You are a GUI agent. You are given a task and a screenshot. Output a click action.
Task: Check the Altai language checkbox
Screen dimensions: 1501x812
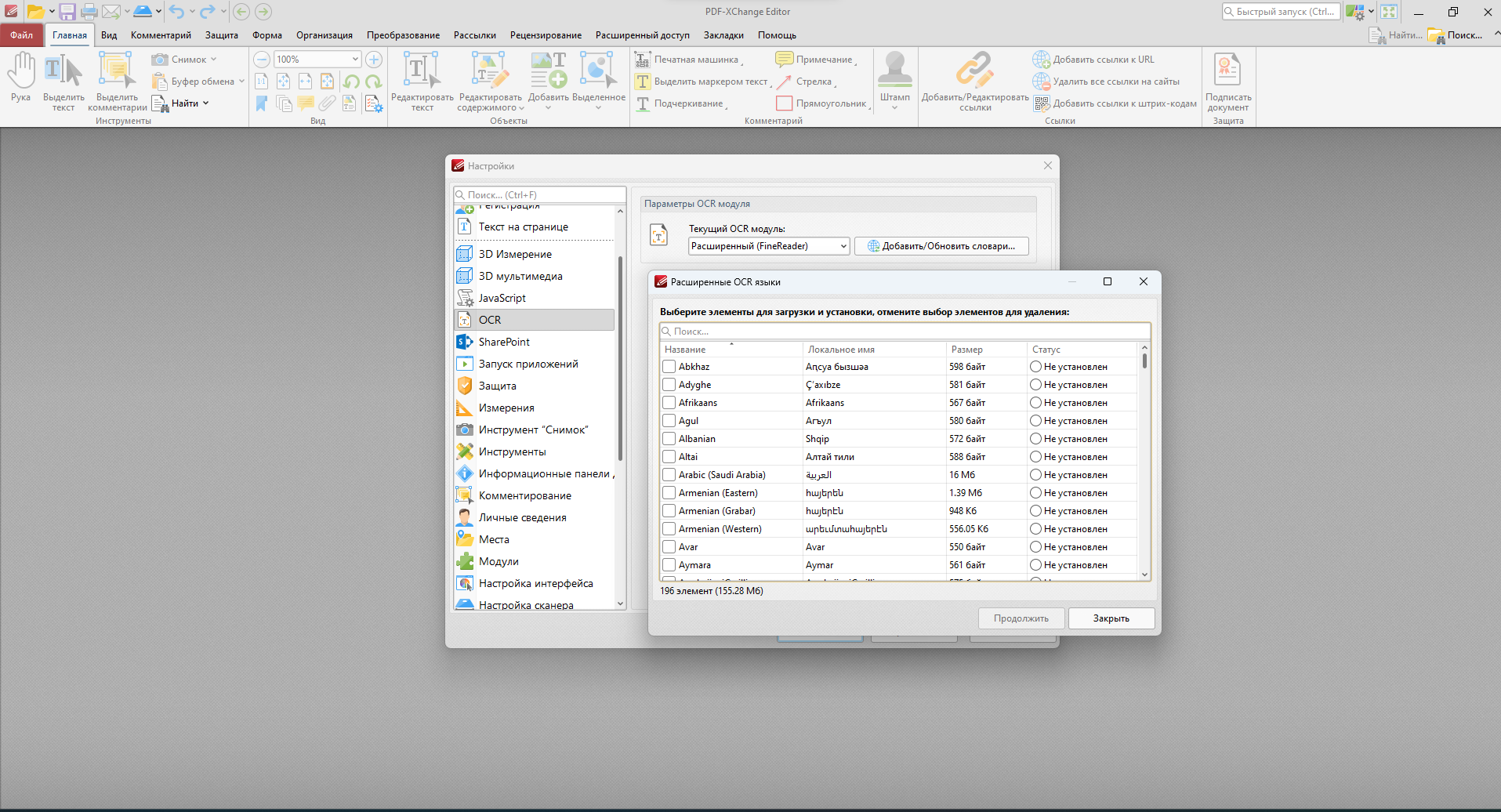point(669,457)
